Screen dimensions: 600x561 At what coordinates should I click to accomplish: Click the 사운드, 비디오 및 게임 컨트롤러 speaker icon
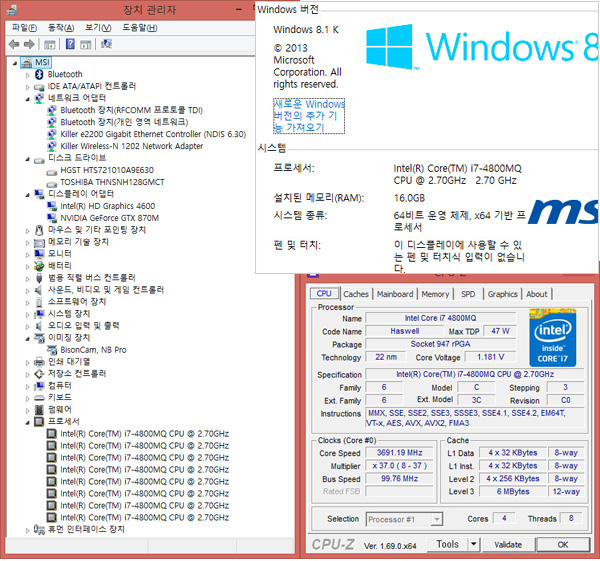(x=39, y=290)
